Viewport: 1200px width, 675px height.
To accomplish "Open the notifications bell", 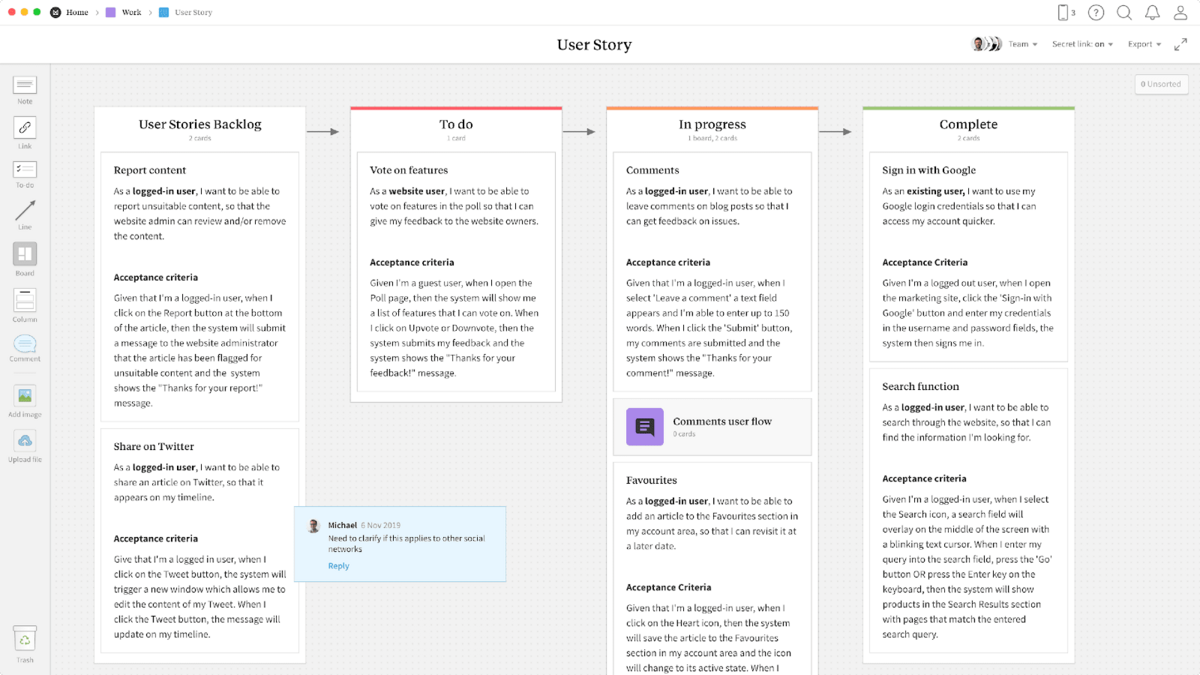I will point(1152,13).
